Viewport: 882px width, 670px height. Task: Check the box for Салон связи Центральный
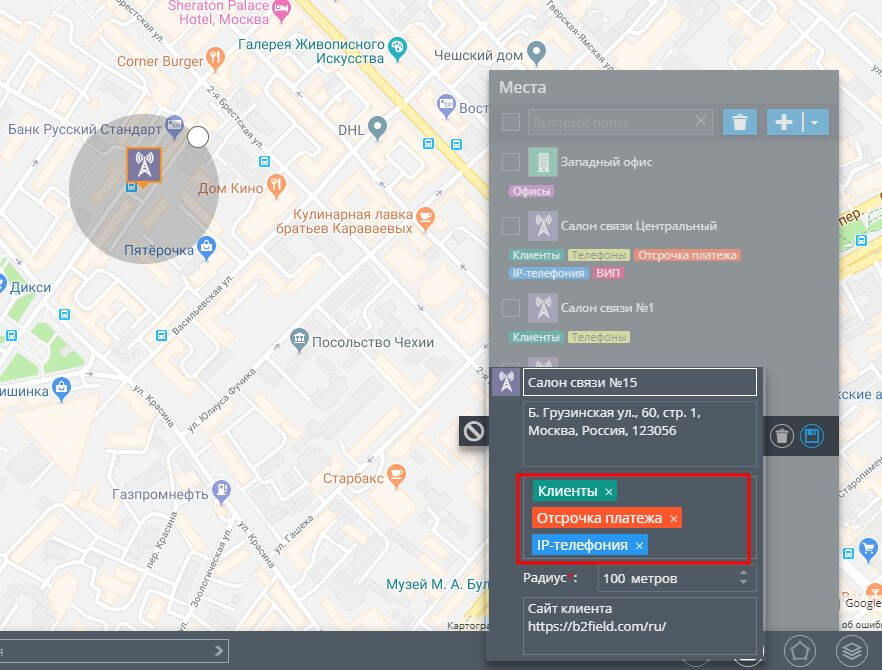pos(511,226)
